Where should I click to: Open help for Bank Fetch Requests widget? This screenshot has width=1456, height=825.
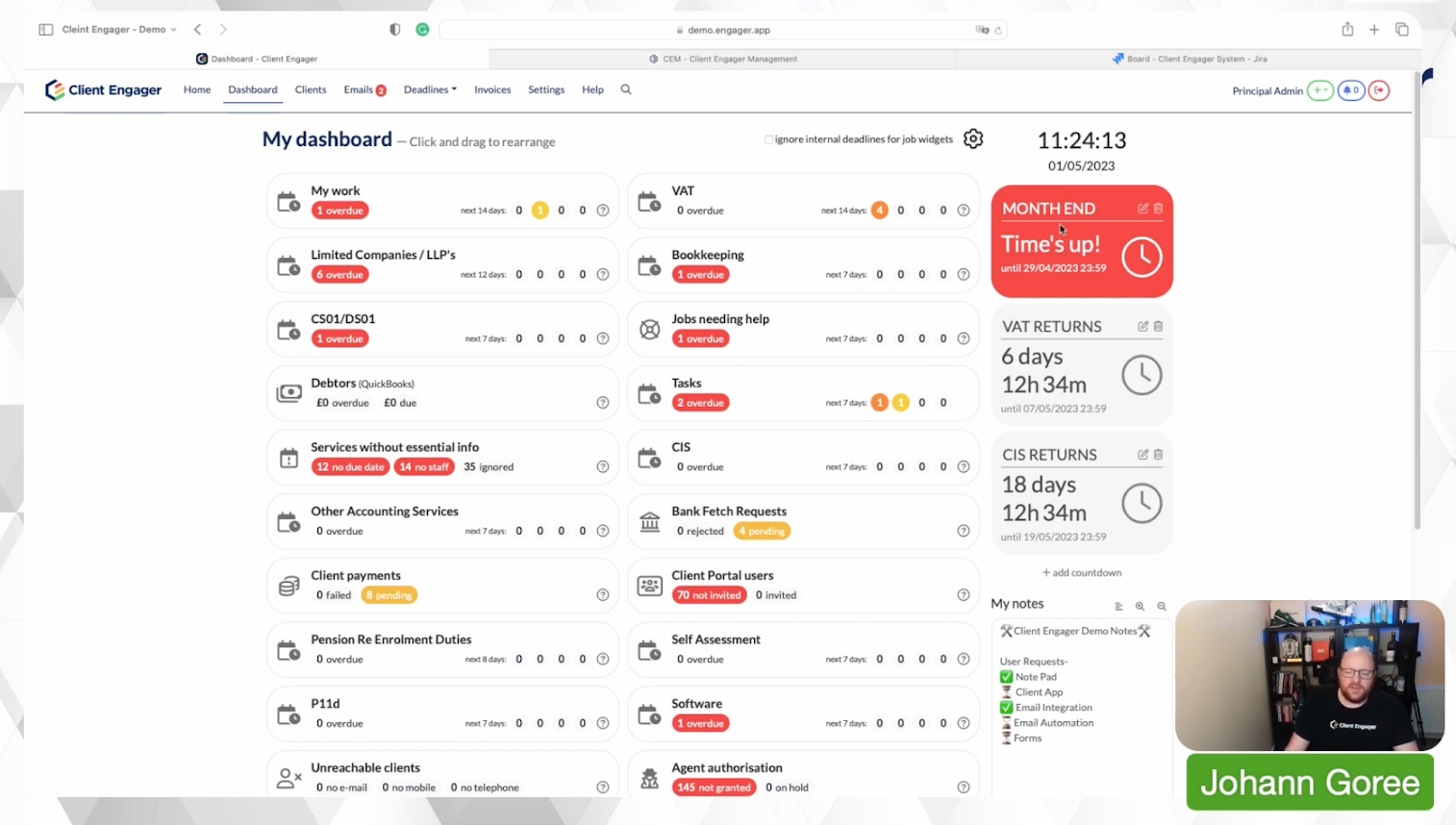(964, 531)
